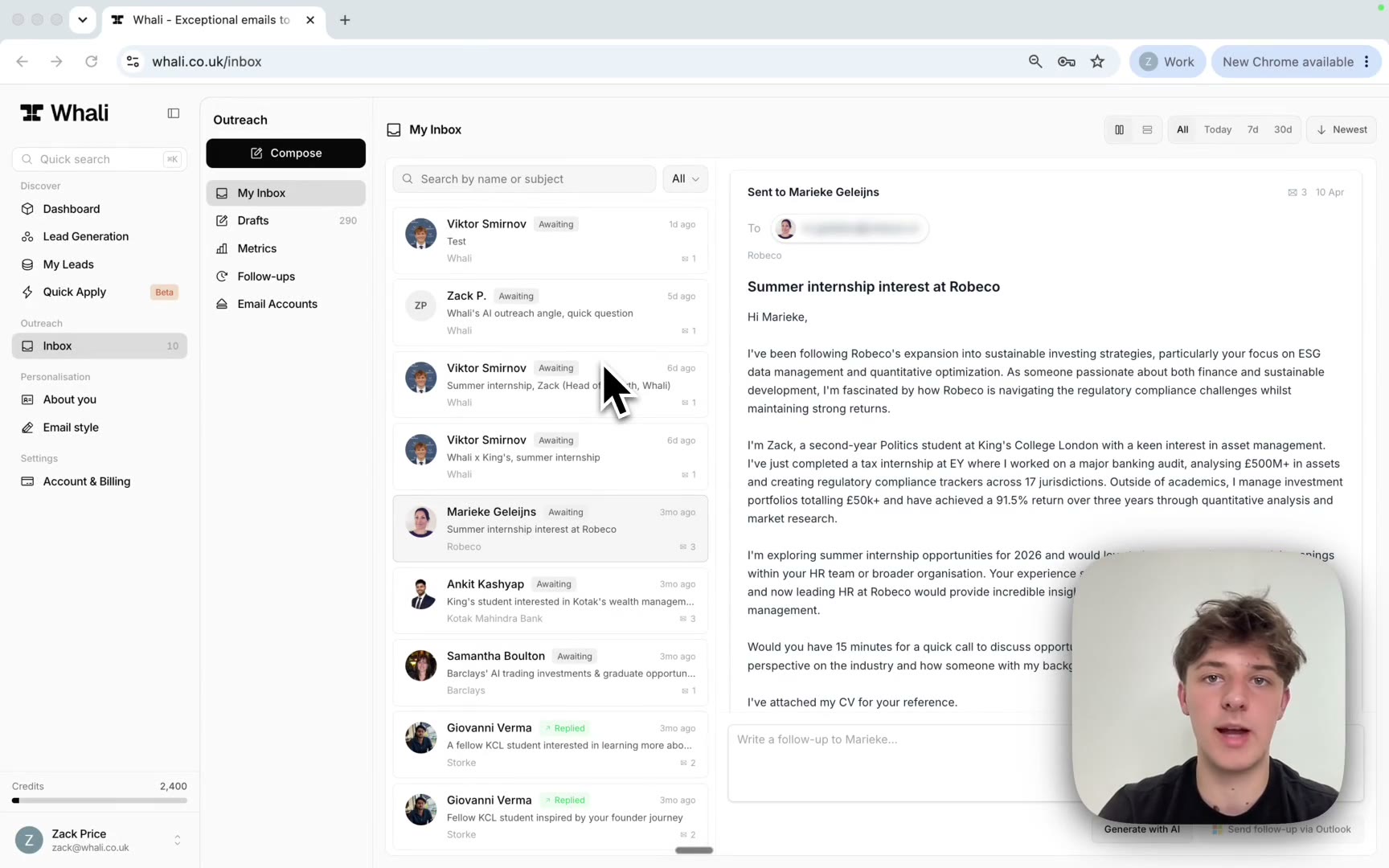Collapse the Whali sidebar panel icon
This screenshot has height=868, width=1389.
(x=173, y=113)
